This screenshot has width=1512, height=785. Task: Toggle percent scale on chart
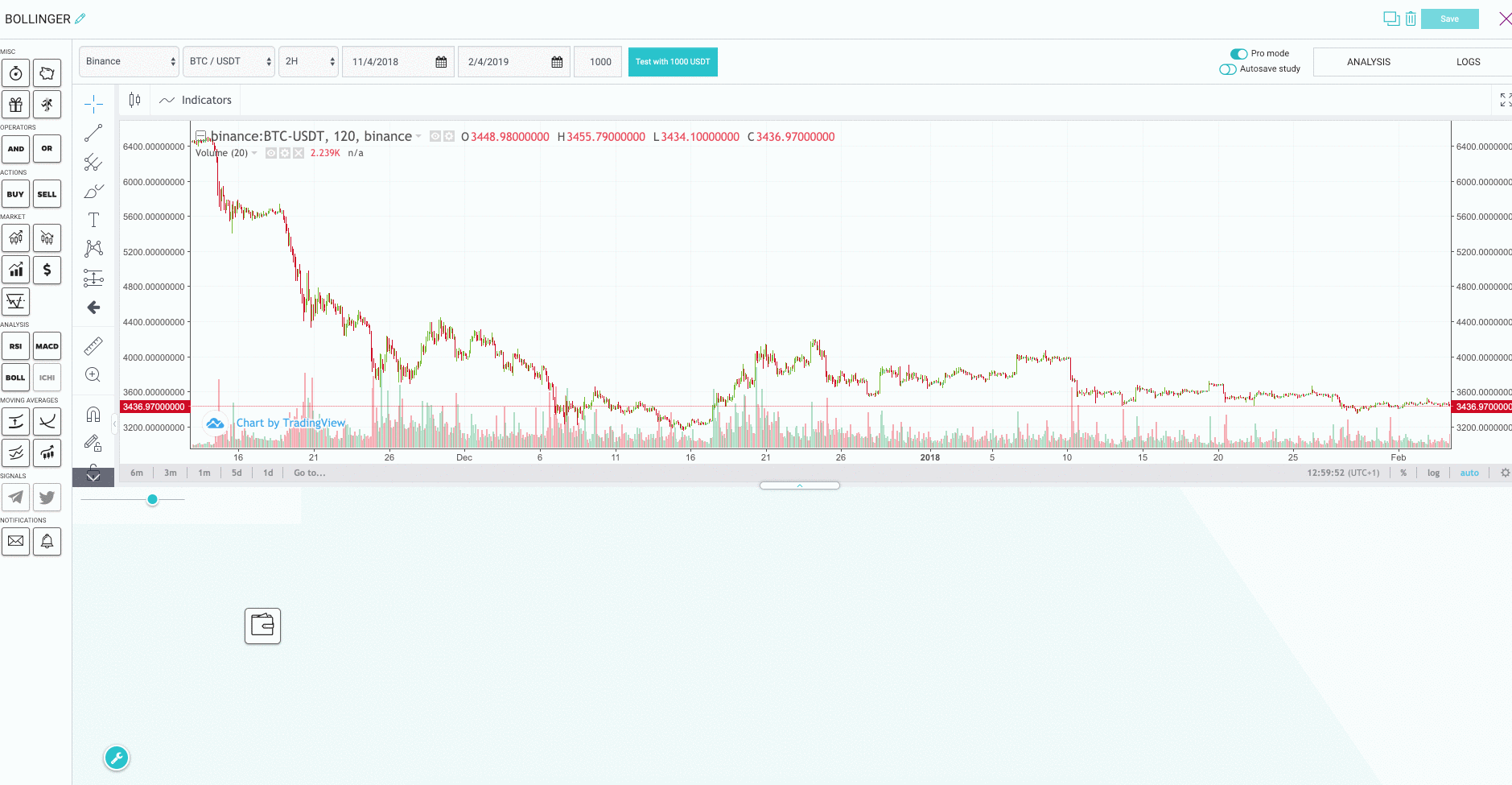[1403, 473]
